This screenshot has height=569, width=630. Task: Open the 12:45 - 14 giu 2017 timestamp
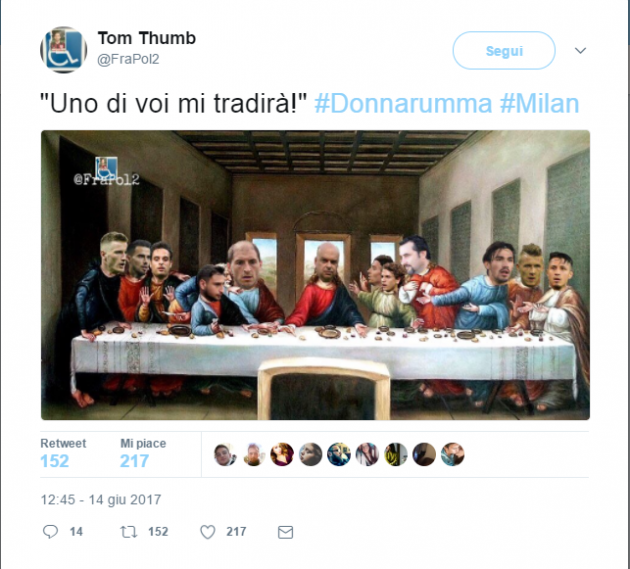pyautogui.click(x=101, y=499)
